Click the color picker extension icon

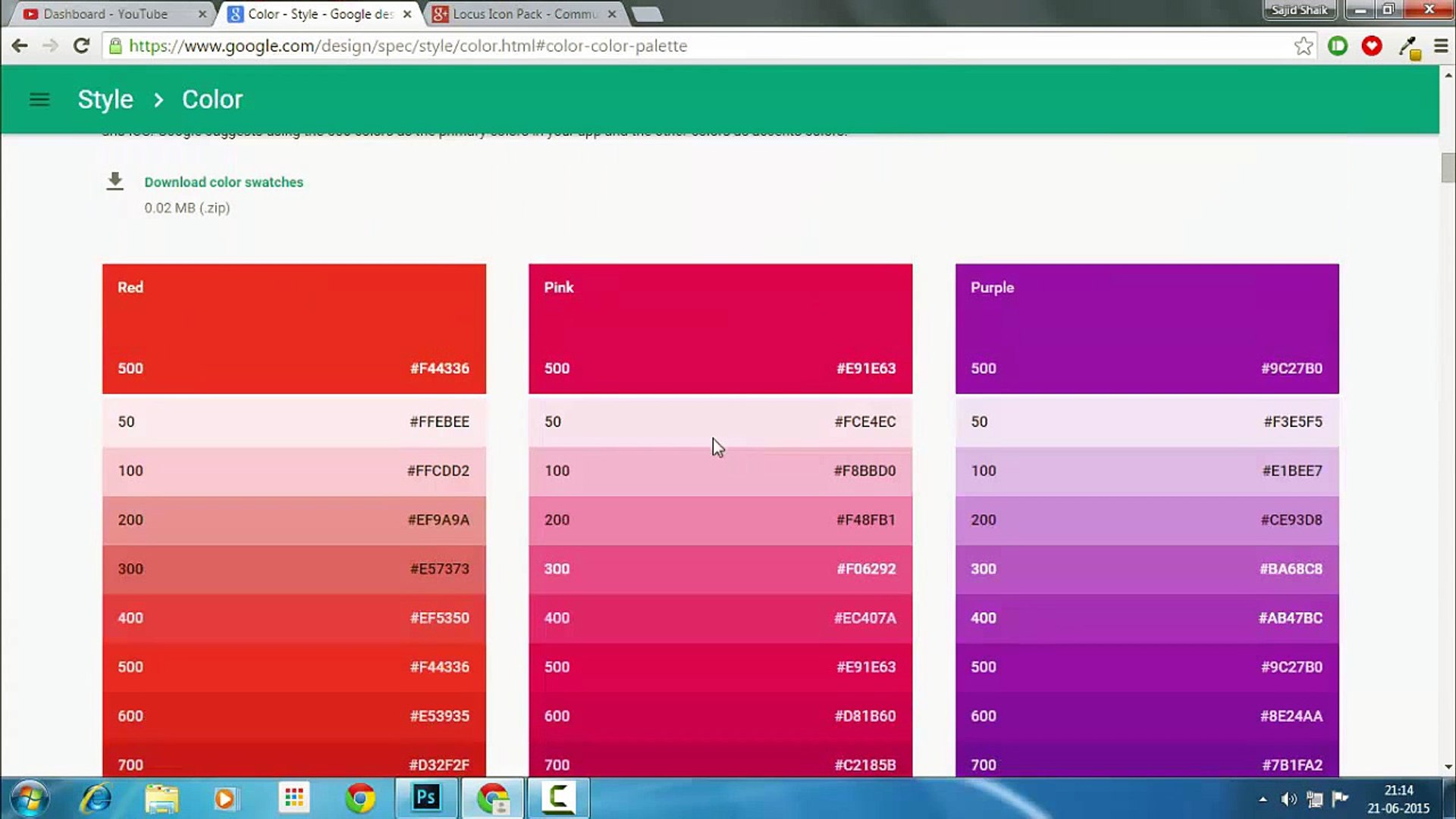pyautogui.click(x=1408, y=47)
